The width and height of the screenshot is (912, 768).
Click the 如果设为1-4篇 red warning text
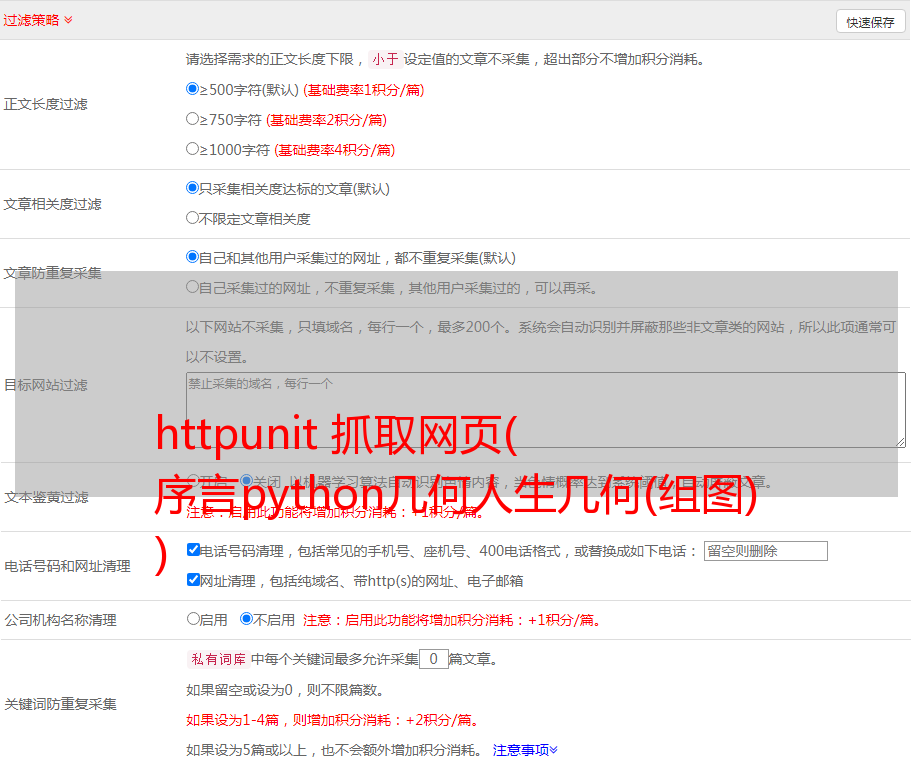(332, 720)
